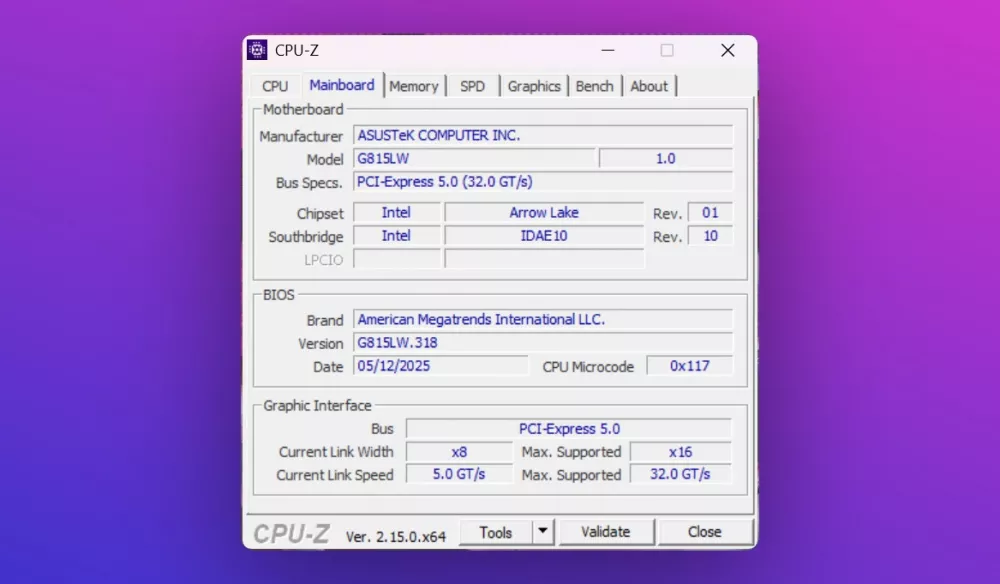Click the Current Link Speed label
The height and width of the screenshot is (584, 1000).
tap(334, 475)
